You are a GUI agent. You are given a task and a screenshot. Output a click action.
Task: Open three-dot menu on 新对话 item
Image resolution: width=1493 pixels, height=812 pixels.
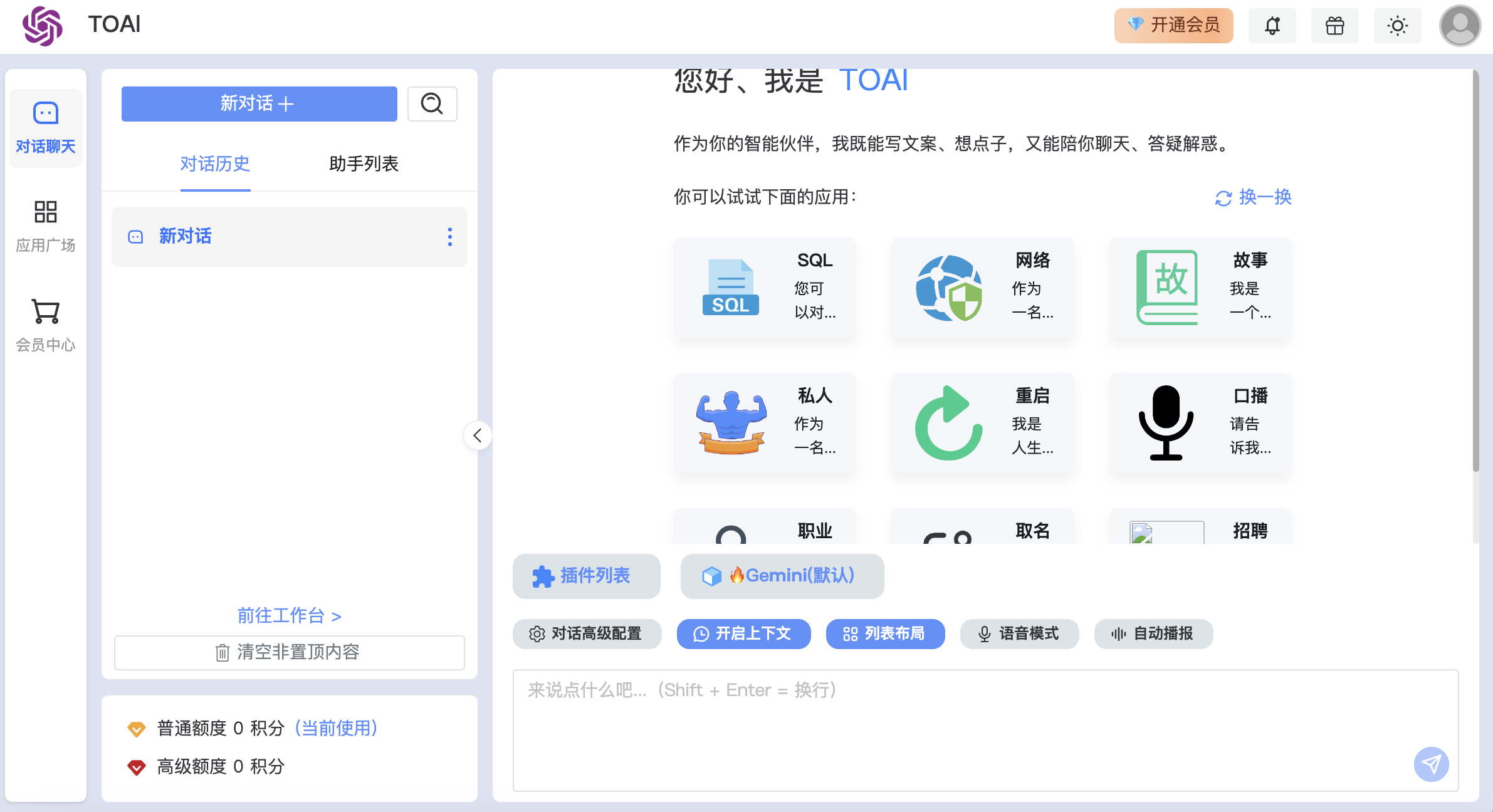(449, 237)
